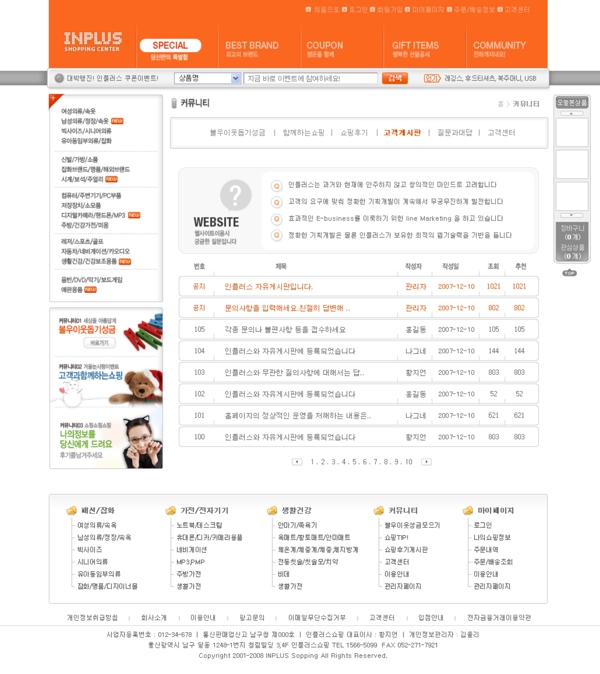Select the highlighted 고객게시판 tab
The height and width of the screenshot is (674, 600).
pyautogui.click(x=402, y=132)
